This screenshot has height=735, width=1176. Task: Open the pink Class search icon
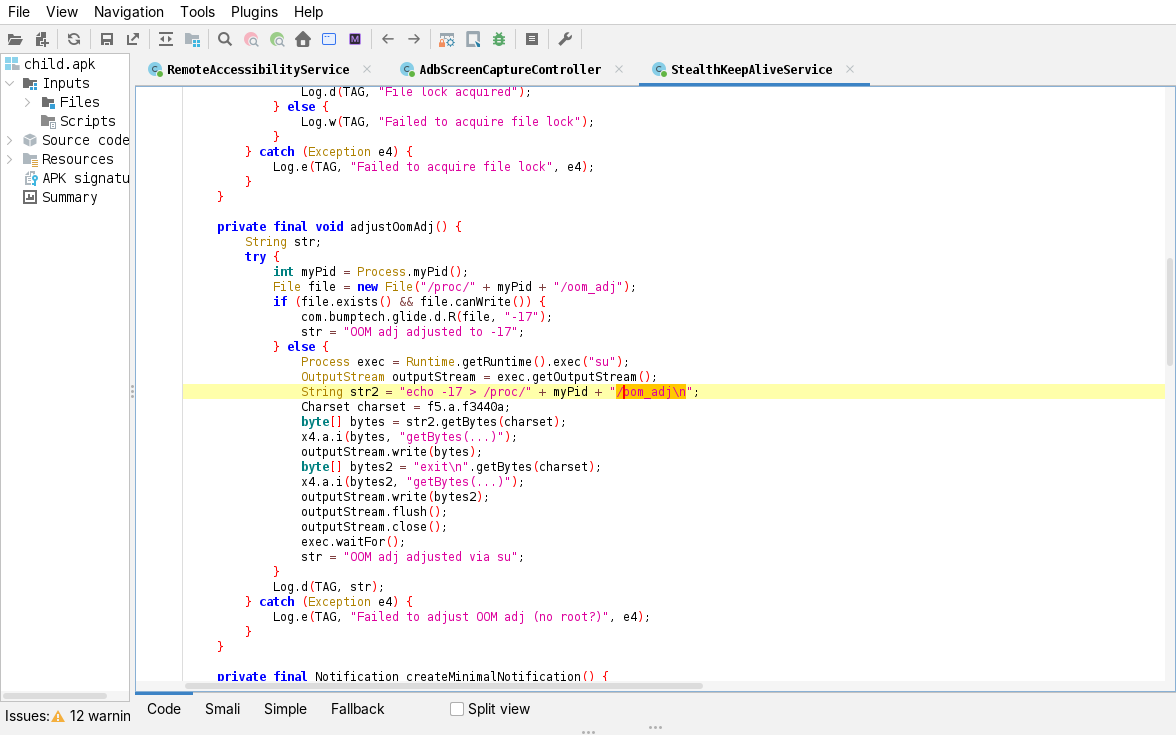click(x=251, y=40)
